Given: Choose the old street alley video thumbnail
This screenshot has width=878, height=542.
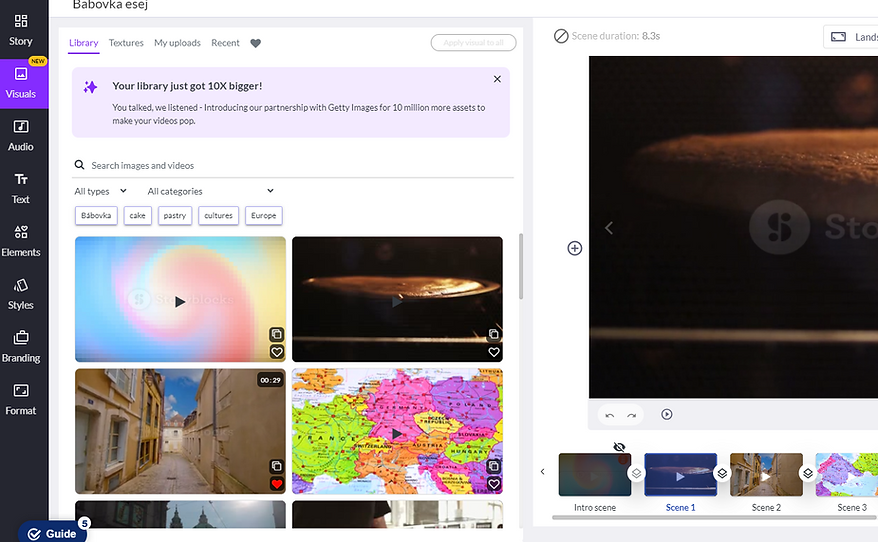Looking at the screenshot, I should tap(180, 431).
